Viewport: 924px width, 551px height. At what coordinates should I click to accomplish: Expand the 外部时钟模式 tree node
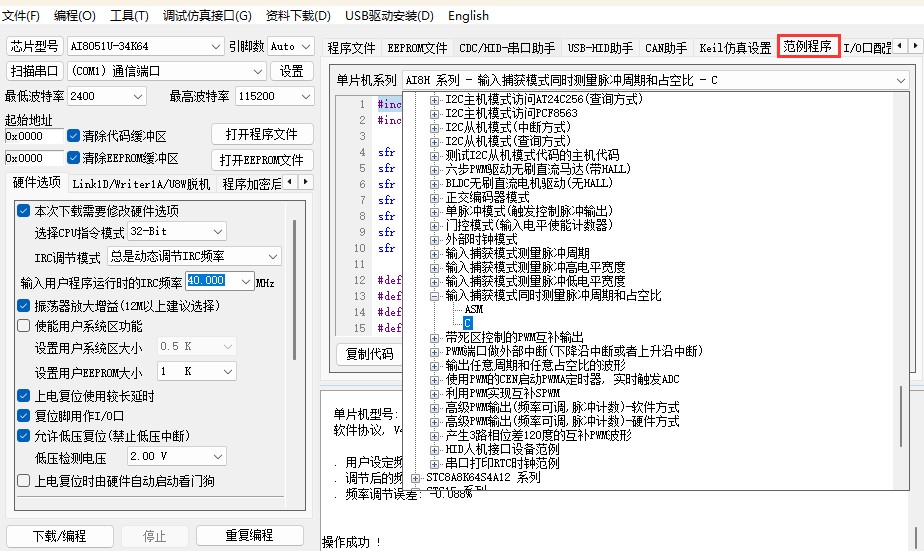point(434,240)
